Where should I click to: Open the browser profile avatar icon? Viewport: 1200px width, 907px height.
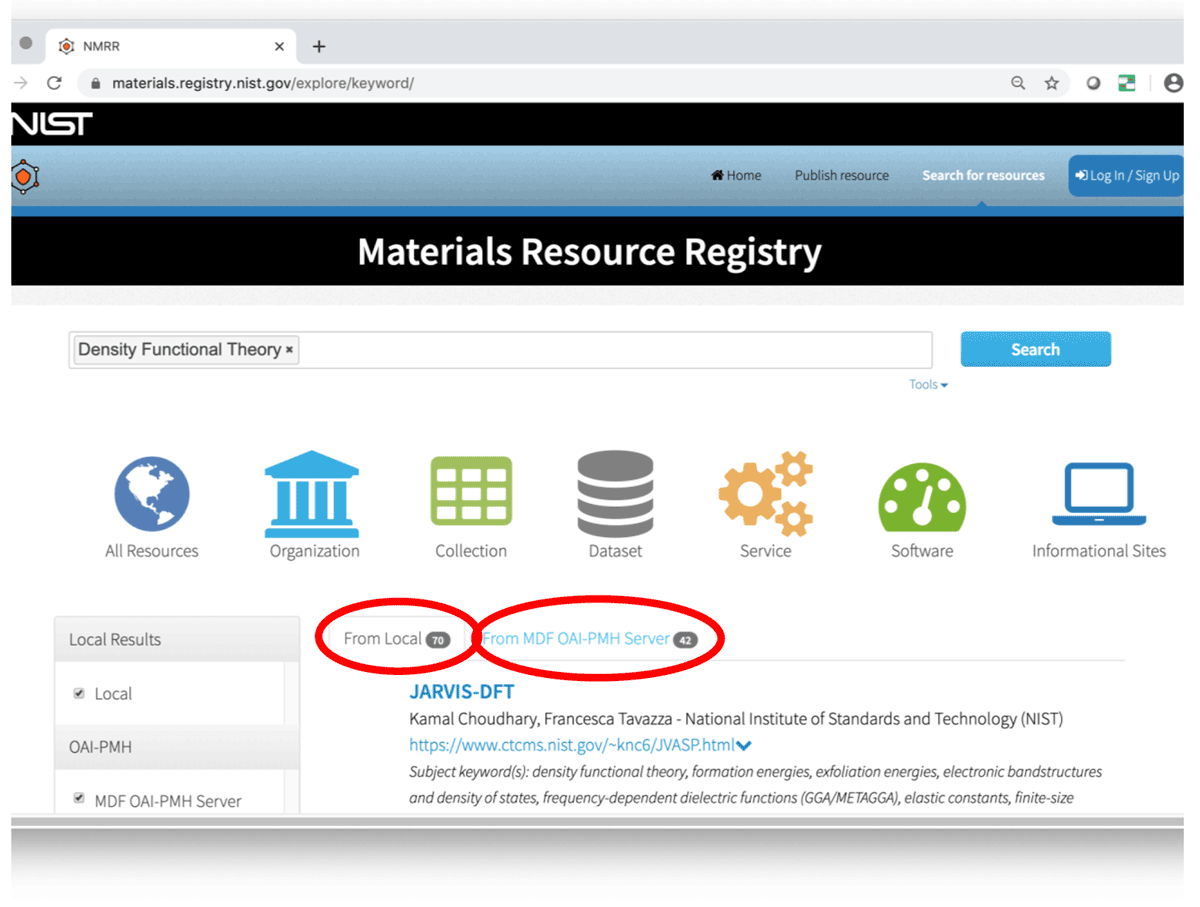(1174, 83)
